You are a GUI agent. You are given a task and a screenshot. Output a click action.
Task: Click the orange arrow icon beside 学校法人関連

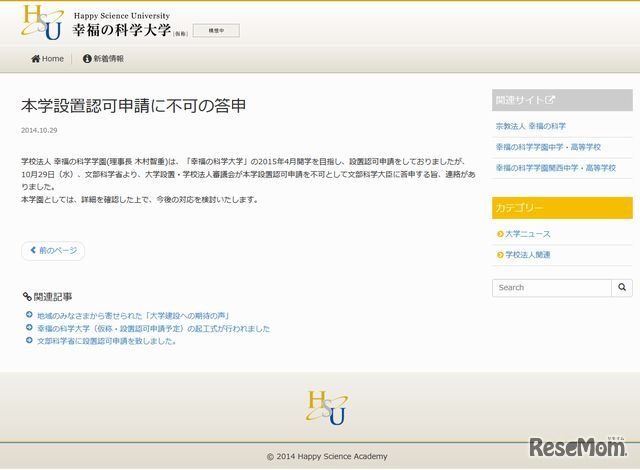pyautogui.click(x=500, y=255)
